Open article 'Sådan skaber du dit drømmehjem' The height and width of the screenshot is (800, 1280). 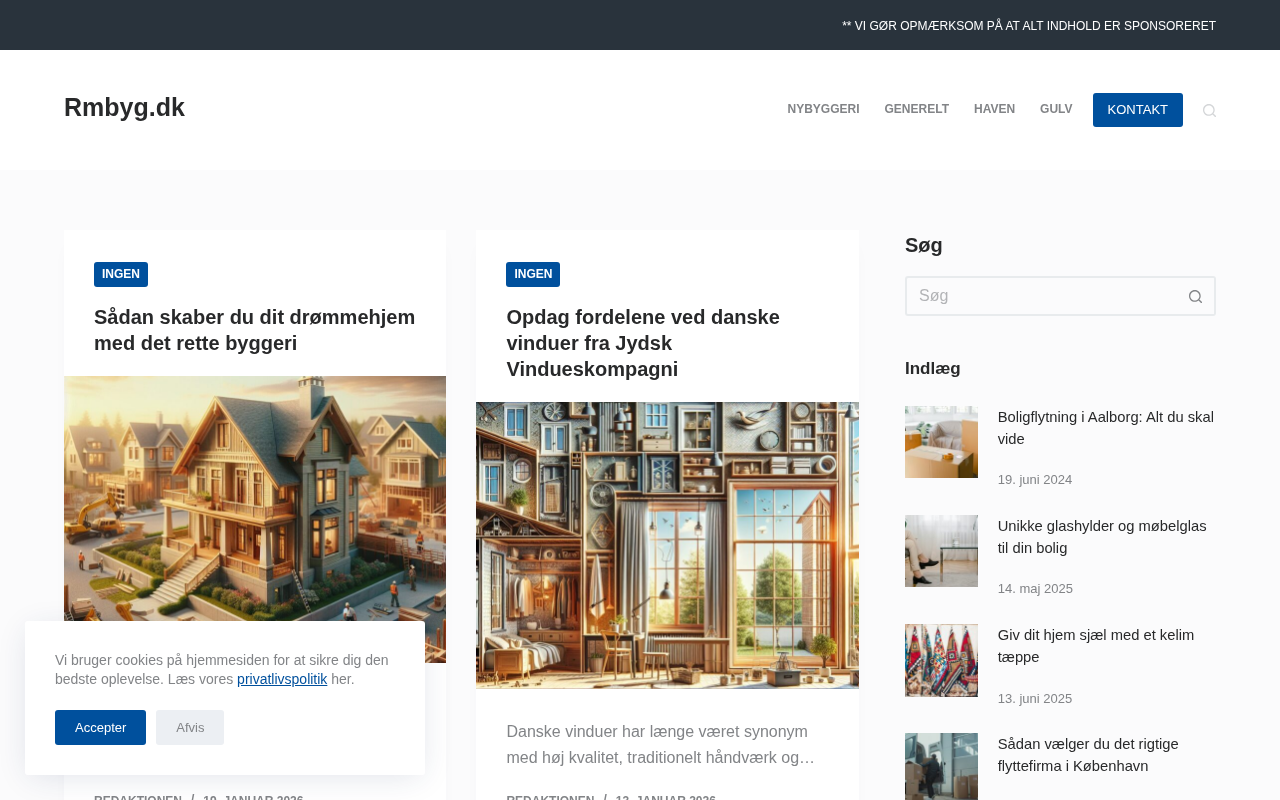tap(254, 330)
